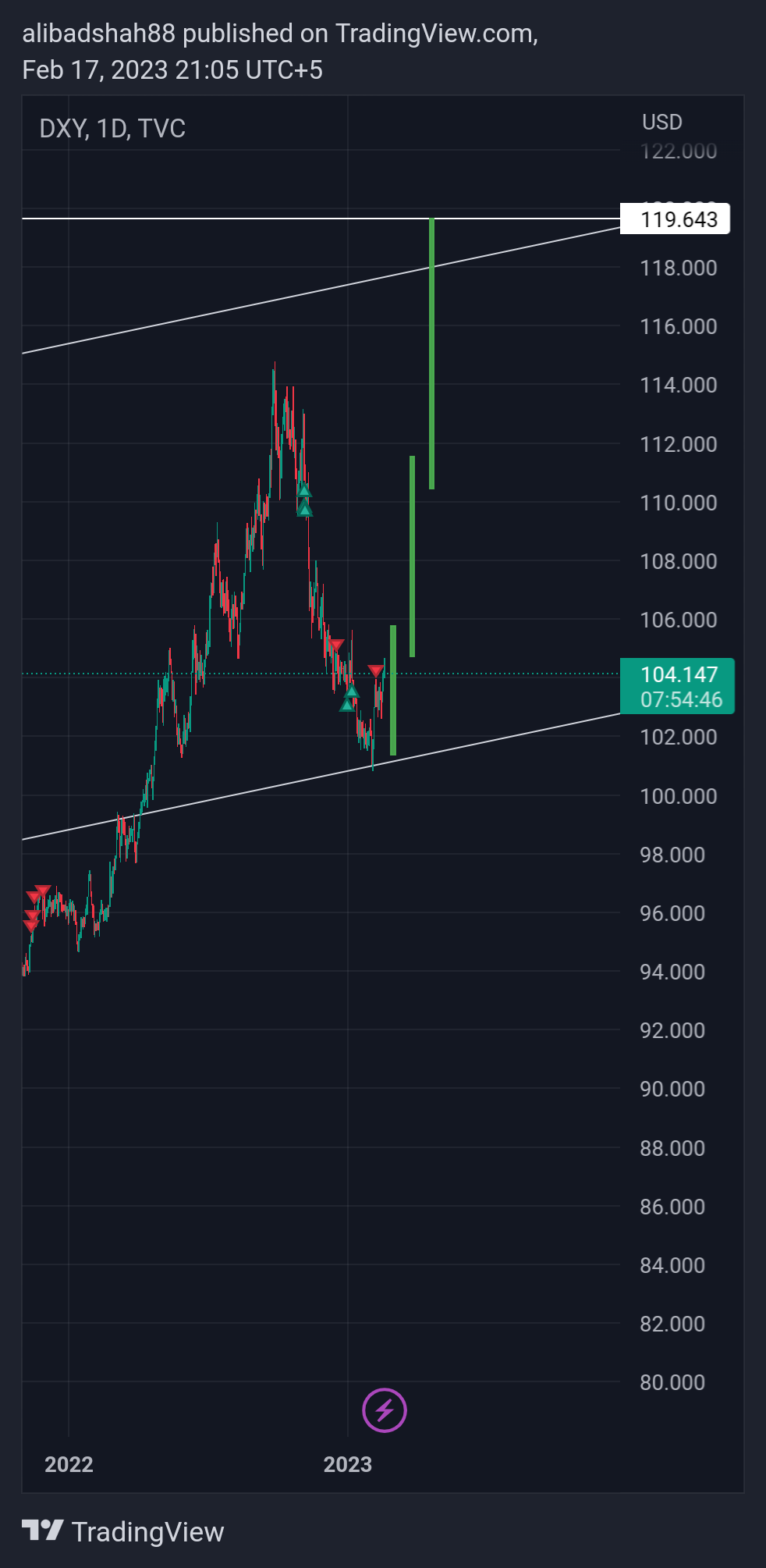Click the Feb 17, 2023 21:05 timestamp
Viewport: 766px width, 1568px height.
pos(172,70)
